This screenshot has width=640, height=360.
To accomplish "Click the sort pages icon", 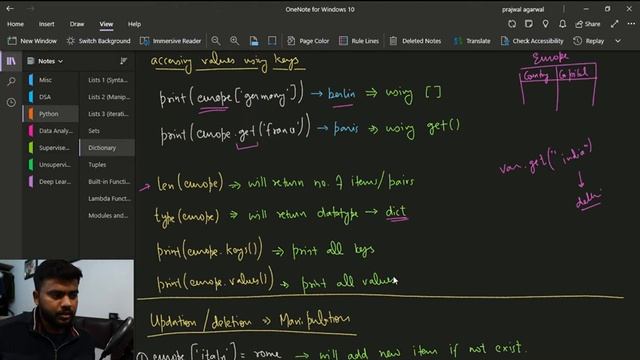I will (123, 61).
